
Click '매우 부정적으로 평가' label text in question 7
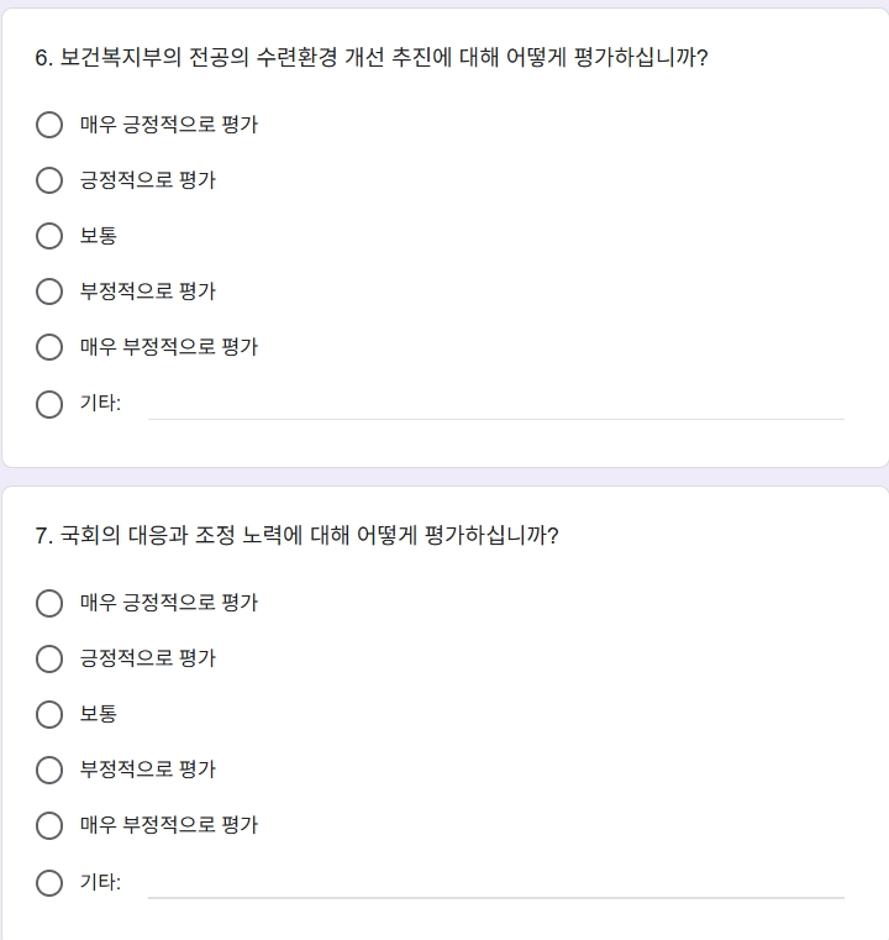169,825
